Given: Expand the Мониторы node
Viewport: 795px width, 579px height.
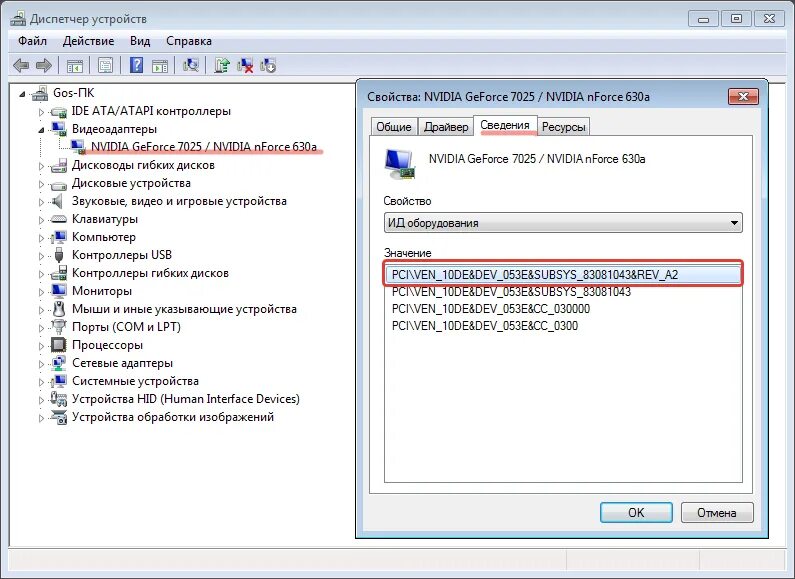Looking at the screenshot, I should [x=41, y=292].
